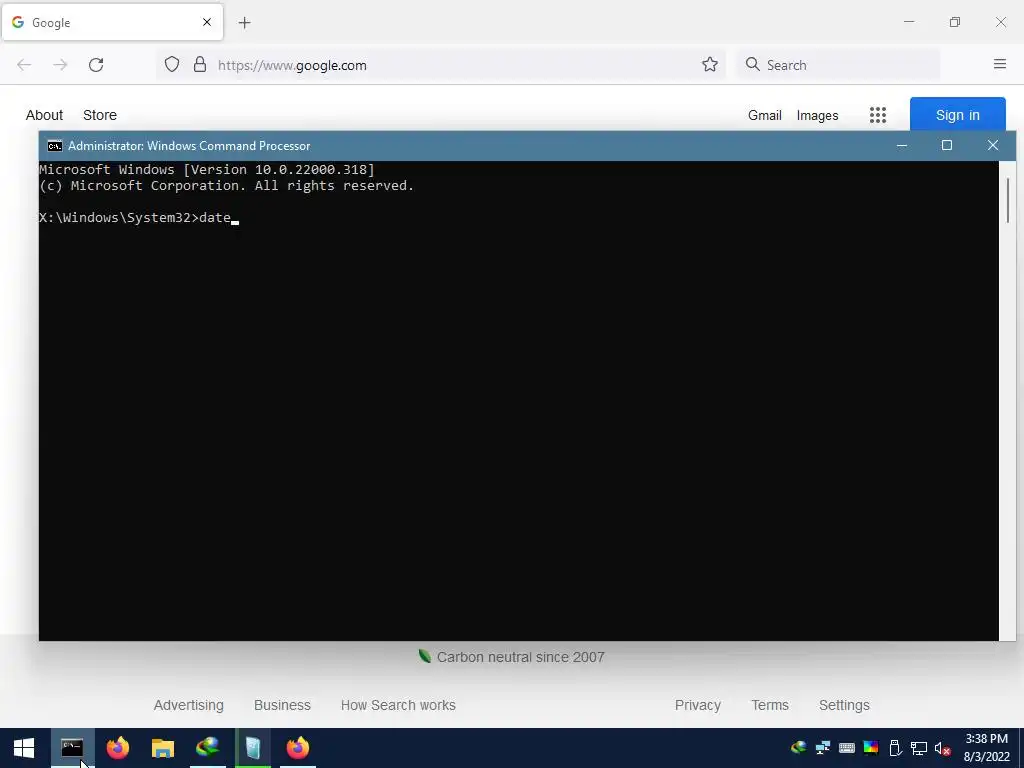
Task: Open the Images link
Action: point(817,116)
